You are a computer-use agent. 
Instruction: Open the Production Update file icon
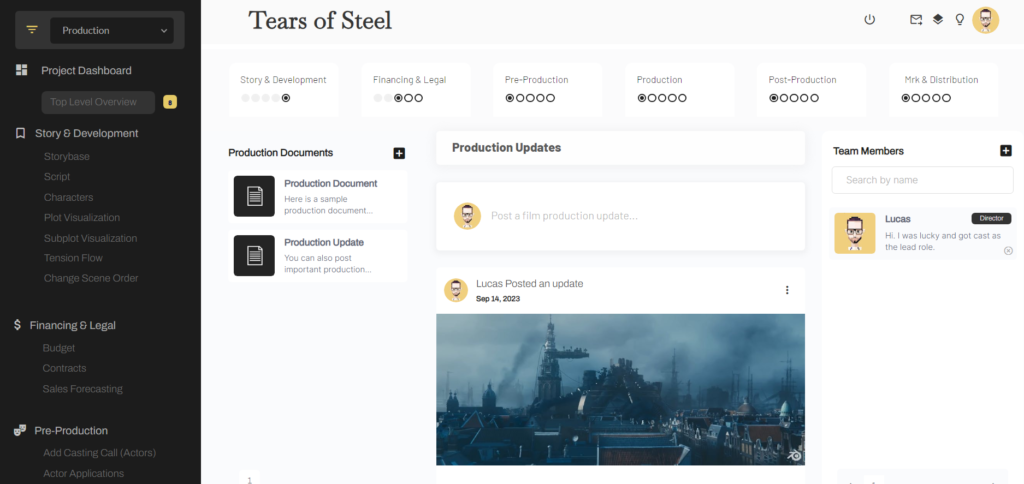[x=254, y=255]
